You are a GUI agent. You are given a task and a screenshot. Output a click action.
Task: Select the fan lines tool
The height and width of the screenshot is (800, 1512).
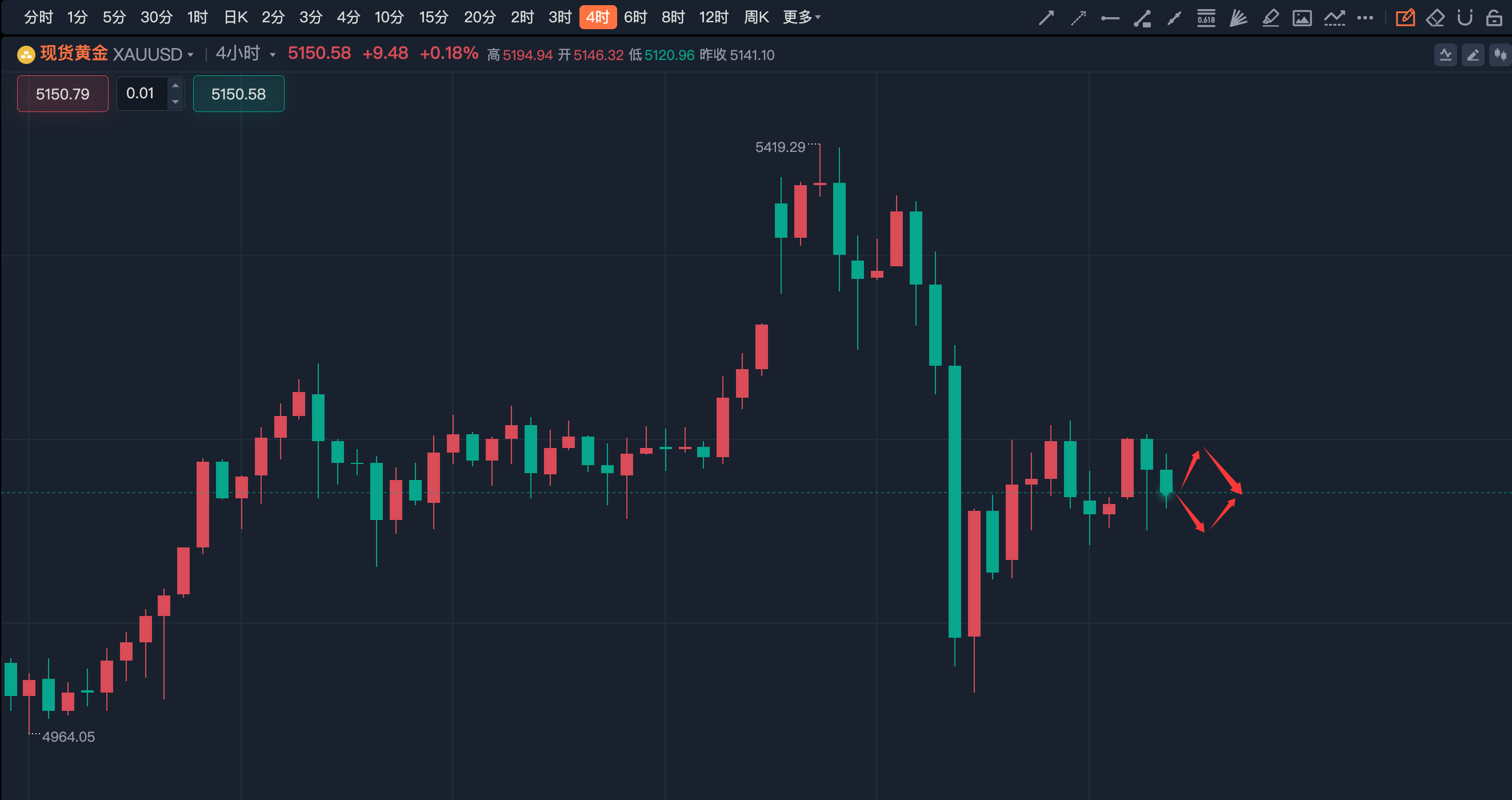[1238, 18]
